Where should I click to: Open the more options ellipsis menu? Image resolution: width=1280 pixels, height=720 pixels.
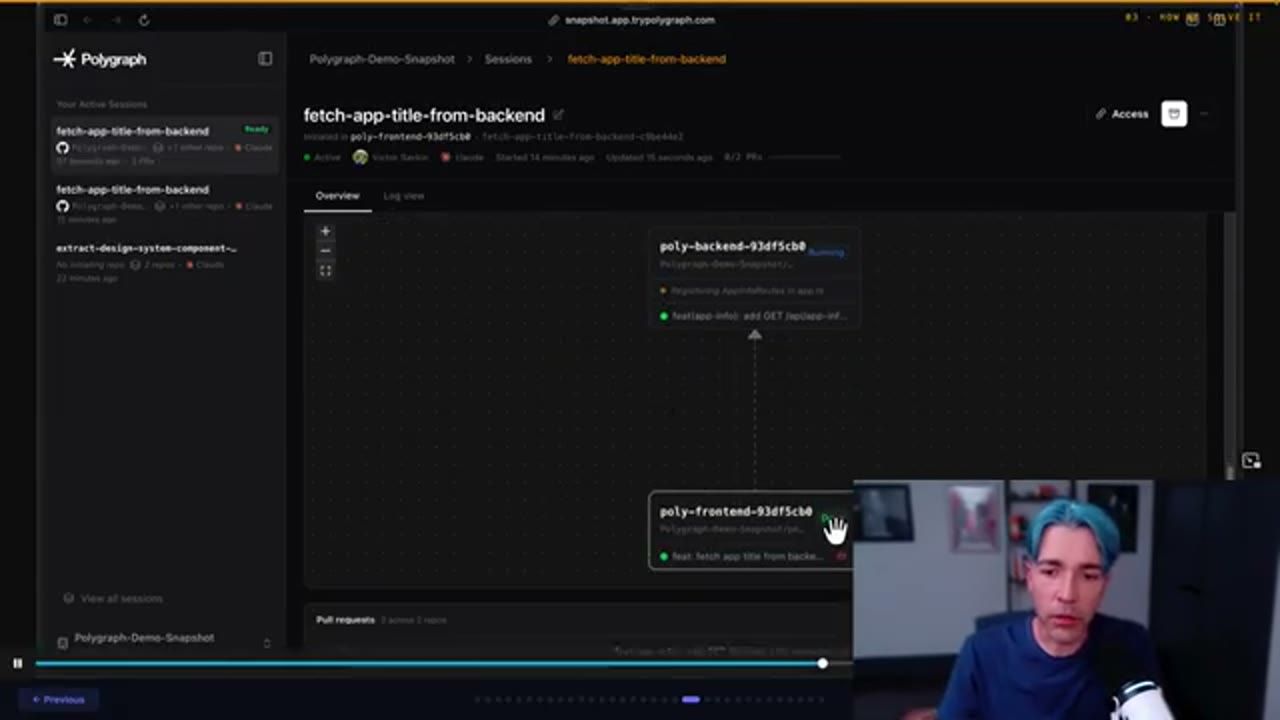(1204, 114)
